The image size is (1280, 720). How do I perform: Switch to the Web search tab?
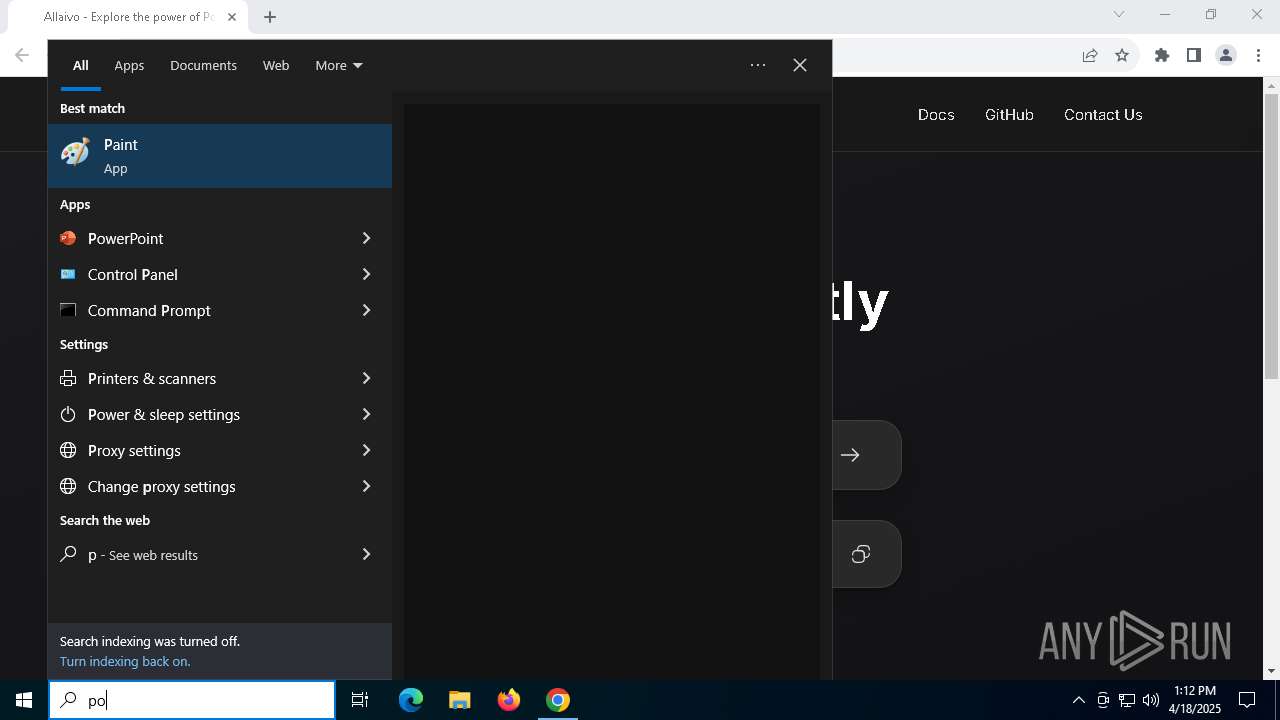276,65
